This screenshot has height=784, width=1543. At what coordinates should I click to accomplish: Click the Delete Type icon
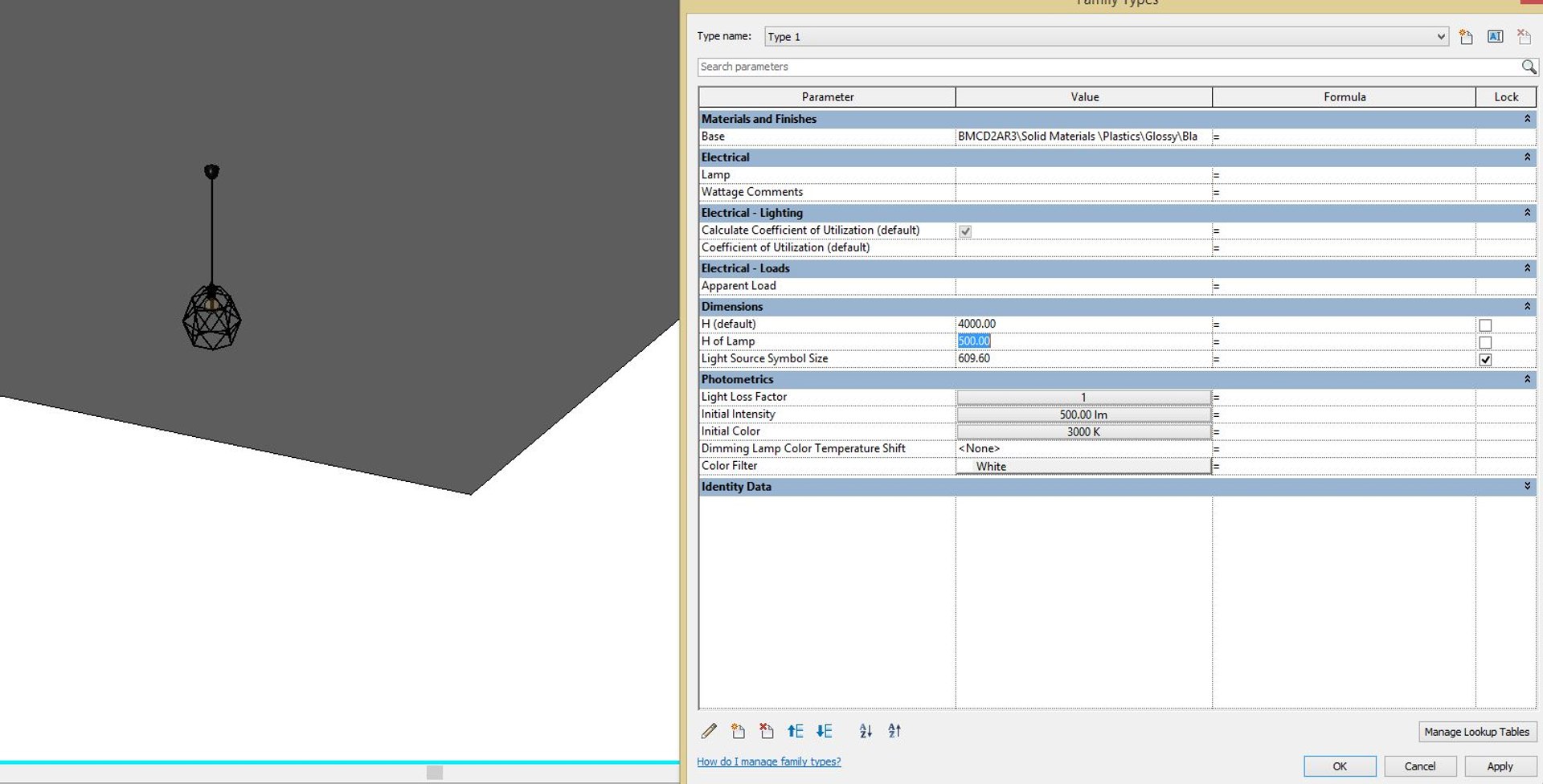(x=1524, y=37)
